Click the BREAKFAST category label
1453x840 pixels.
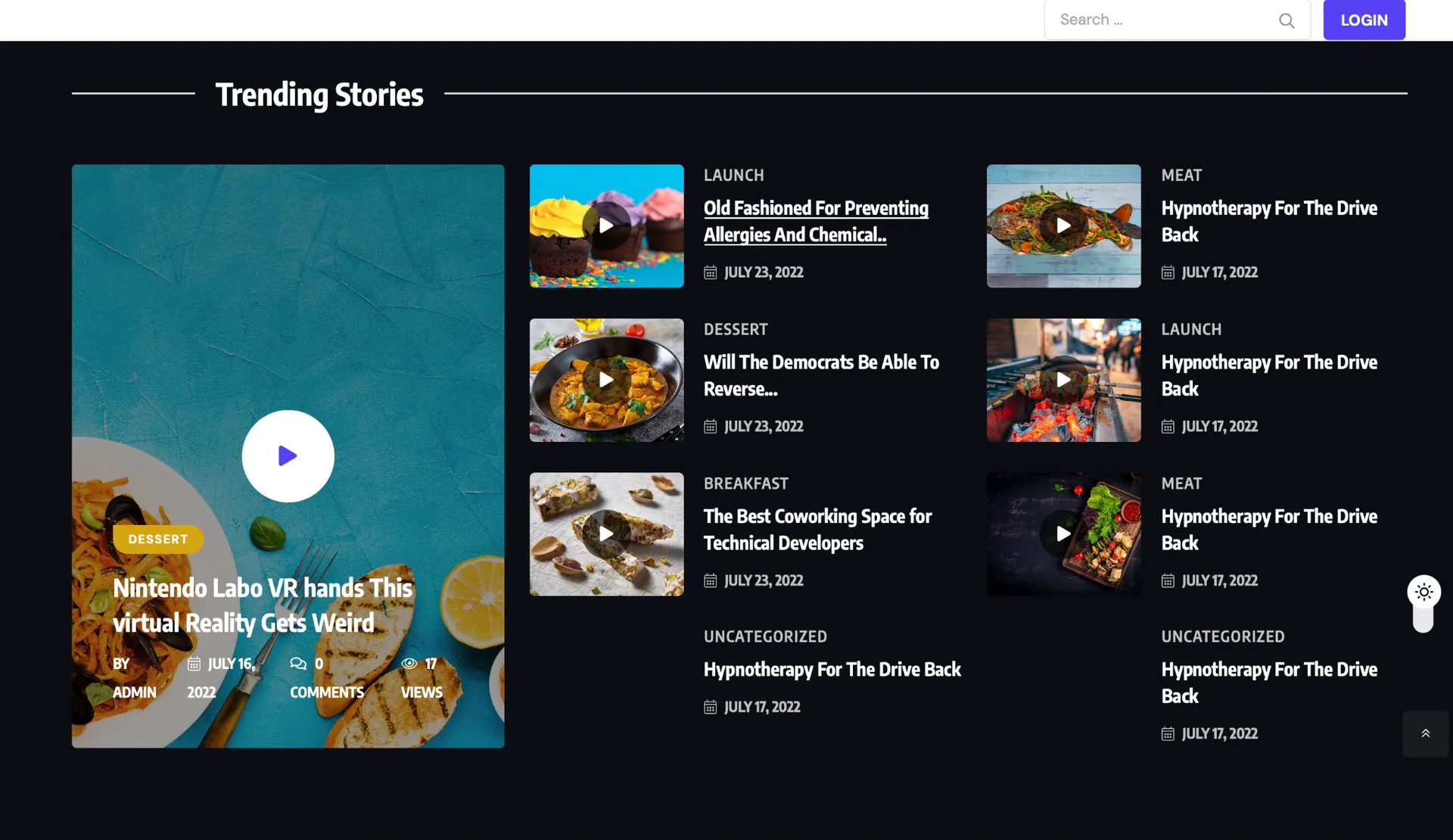tap(745, 483)
